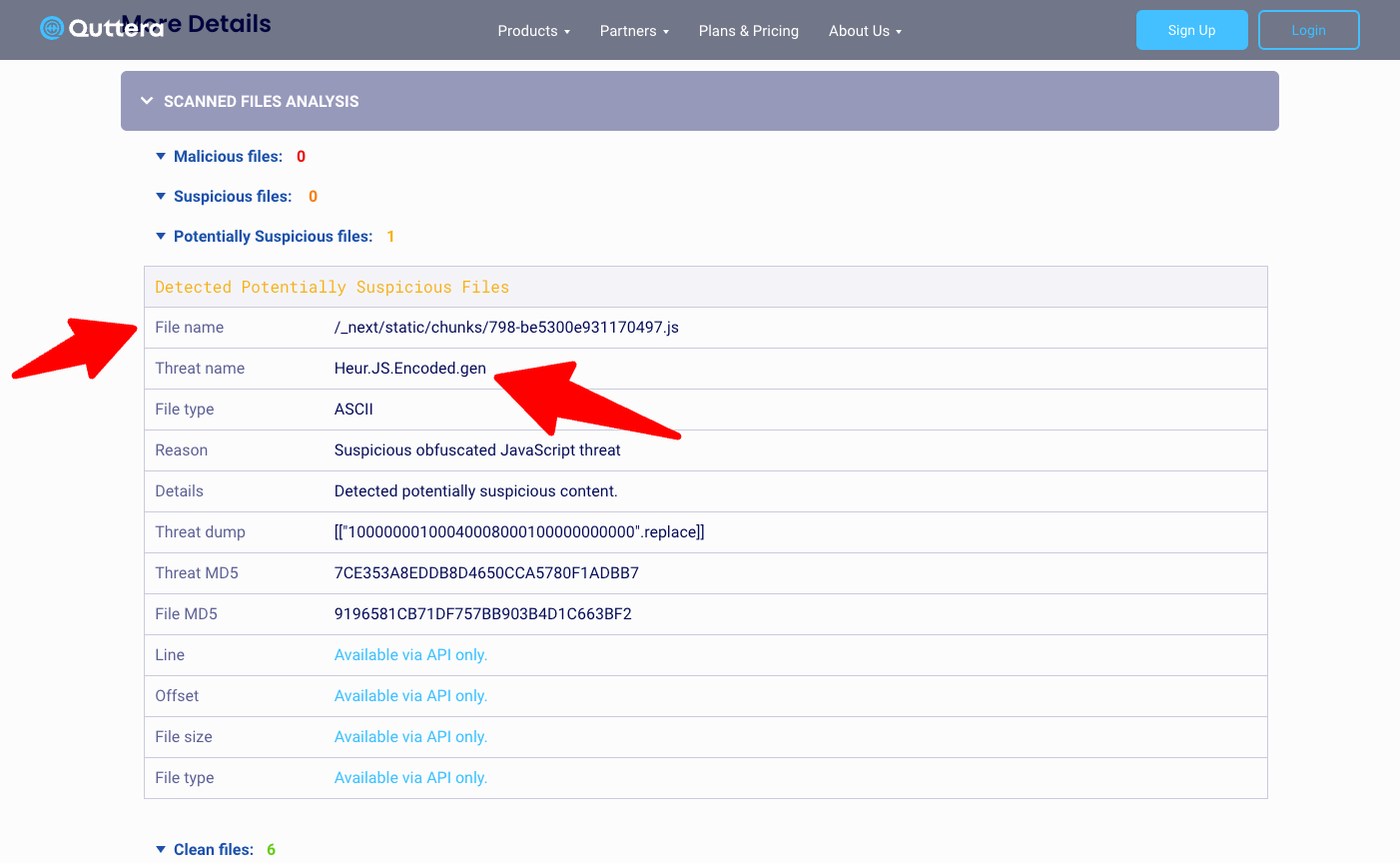The image size is (1400, 863).
Task: Click the Sign Up button
Action: point(1191,30)
